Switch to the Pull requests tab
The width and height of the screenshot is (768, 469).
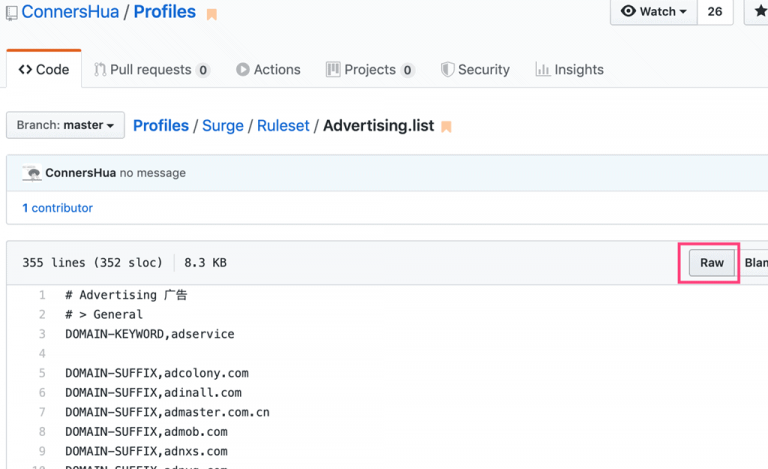click(151, 70)
